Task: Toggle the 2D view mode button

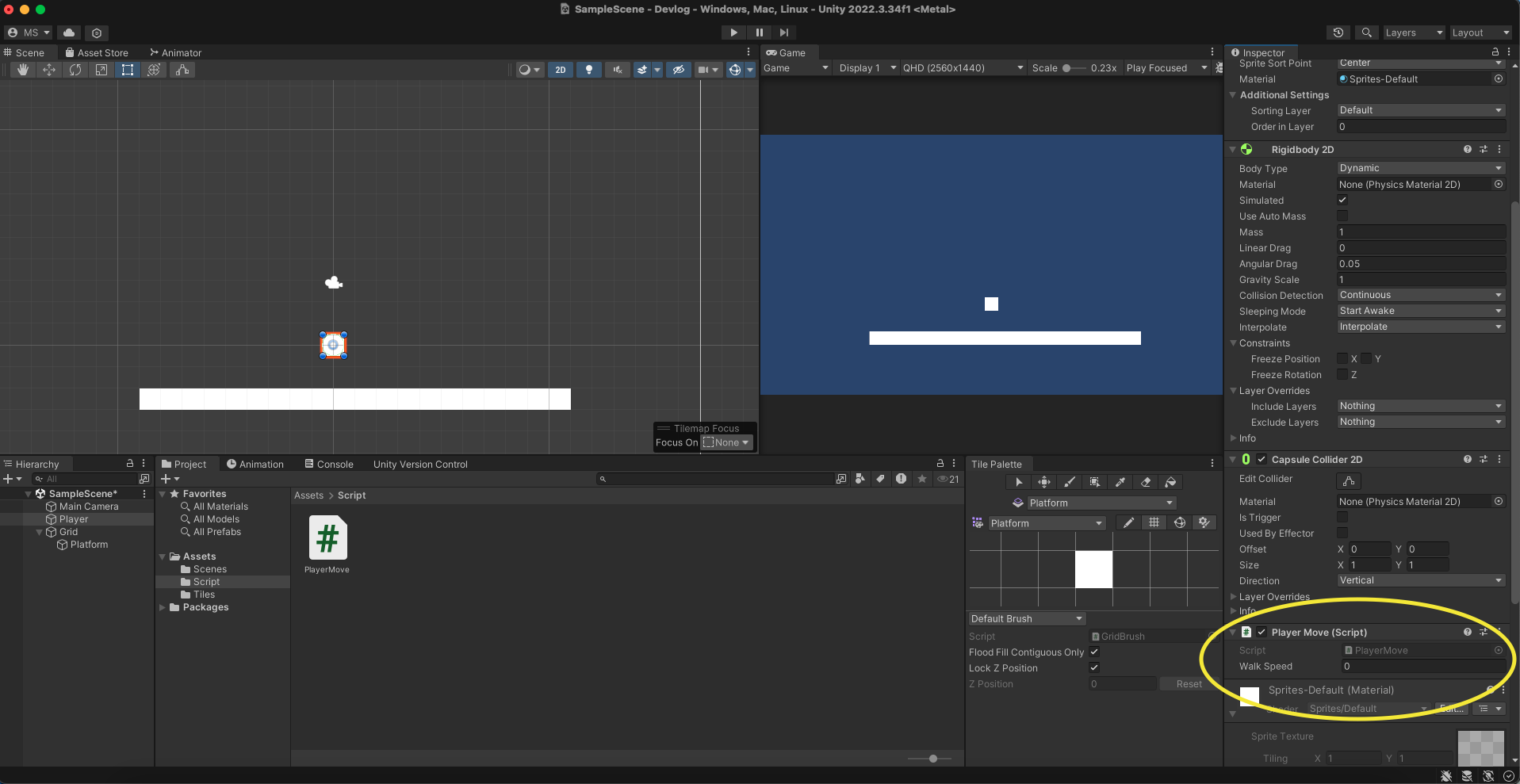Action: [561, 70]
